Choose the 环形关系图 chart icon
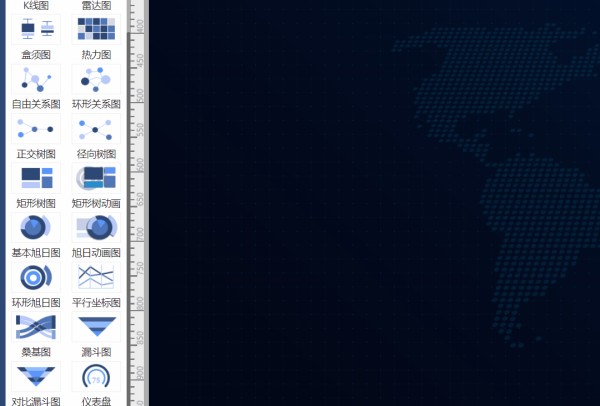The width and height of the screenshot is (600, 406). 96,79
